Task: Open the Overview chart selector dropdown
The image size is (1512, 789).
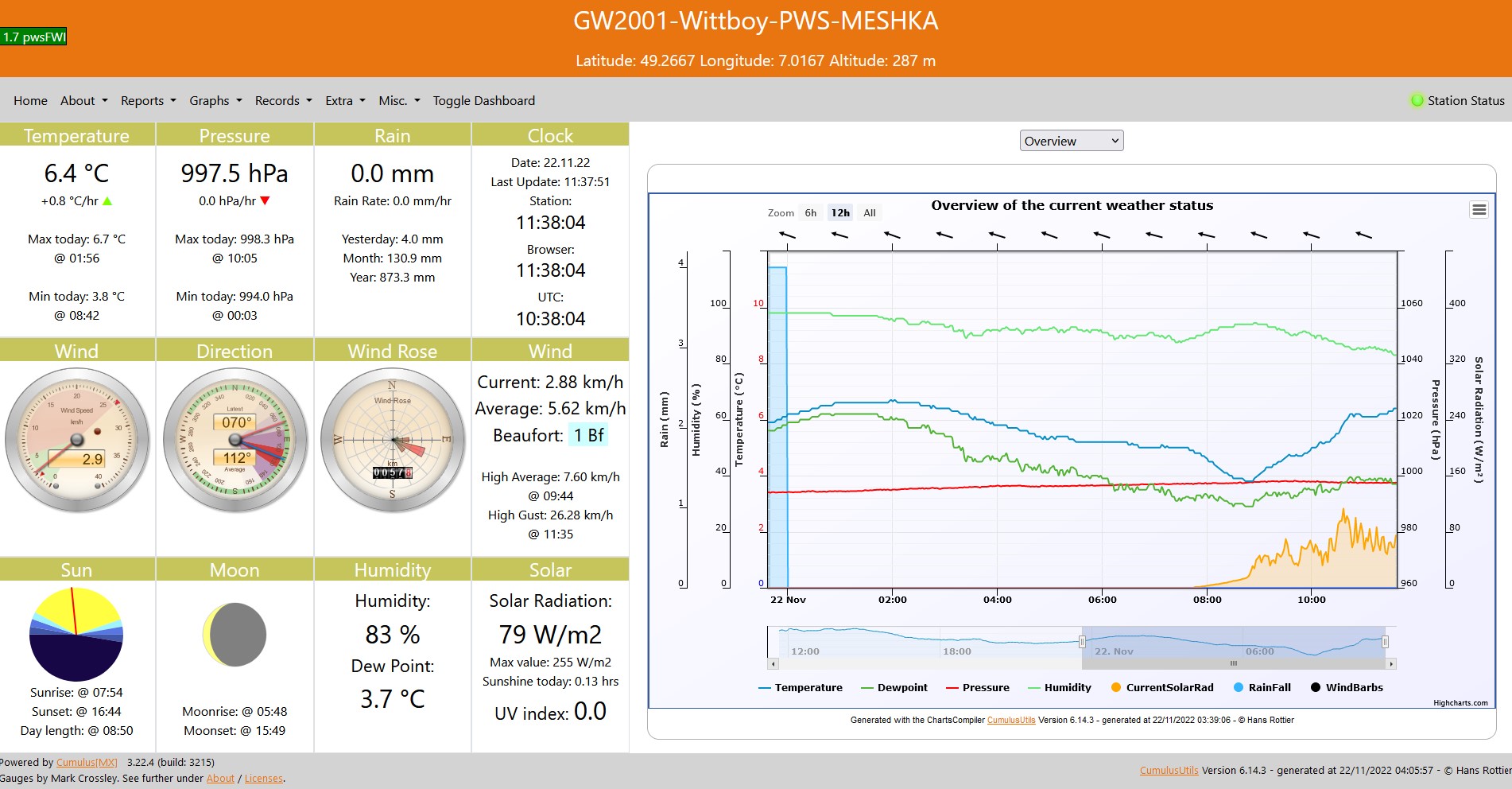Action: pos(1071,141)
